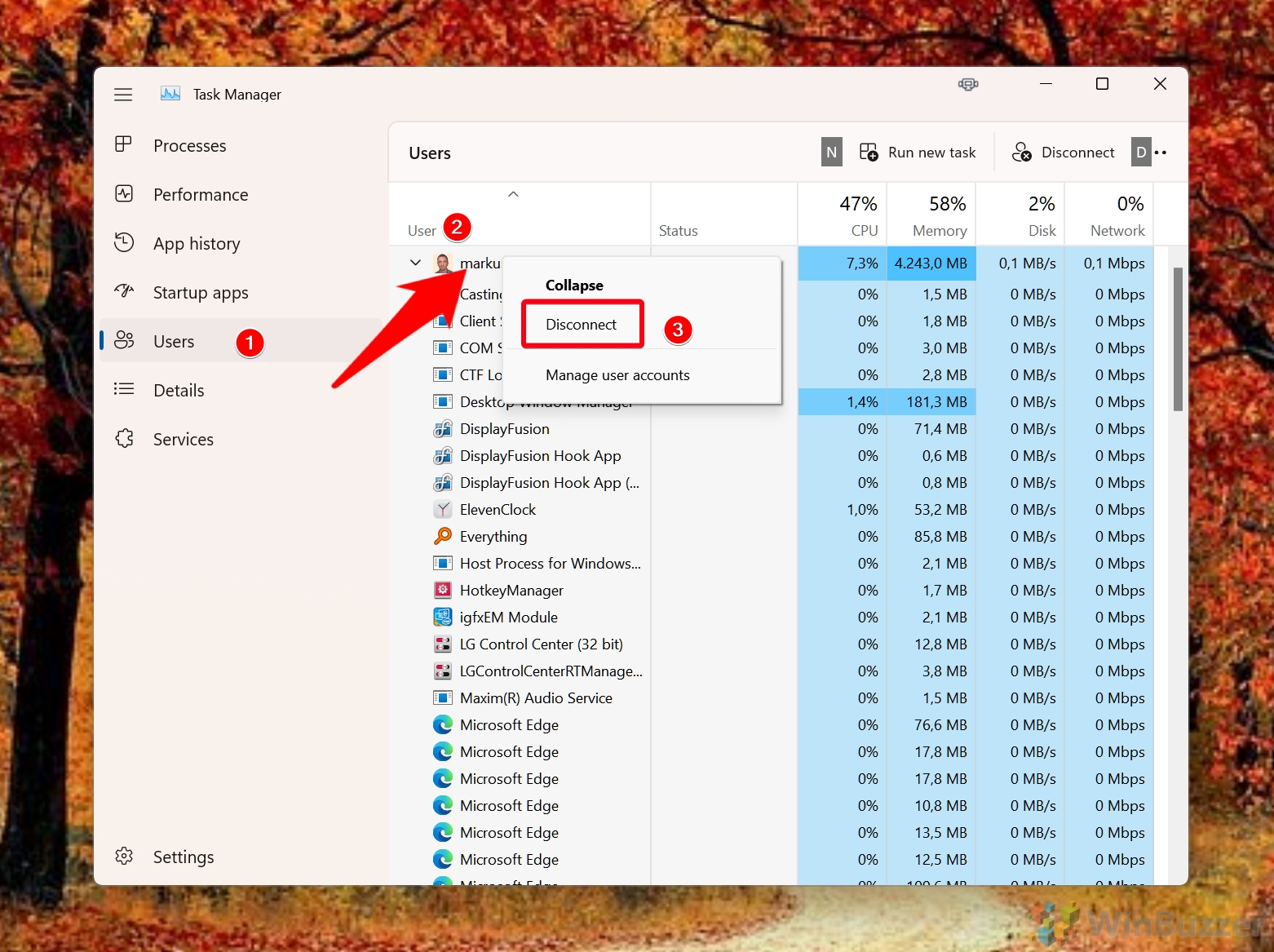Choose Collapse from the context menu
This screenshot has width=1274, height=952.
tap(574, 286)
